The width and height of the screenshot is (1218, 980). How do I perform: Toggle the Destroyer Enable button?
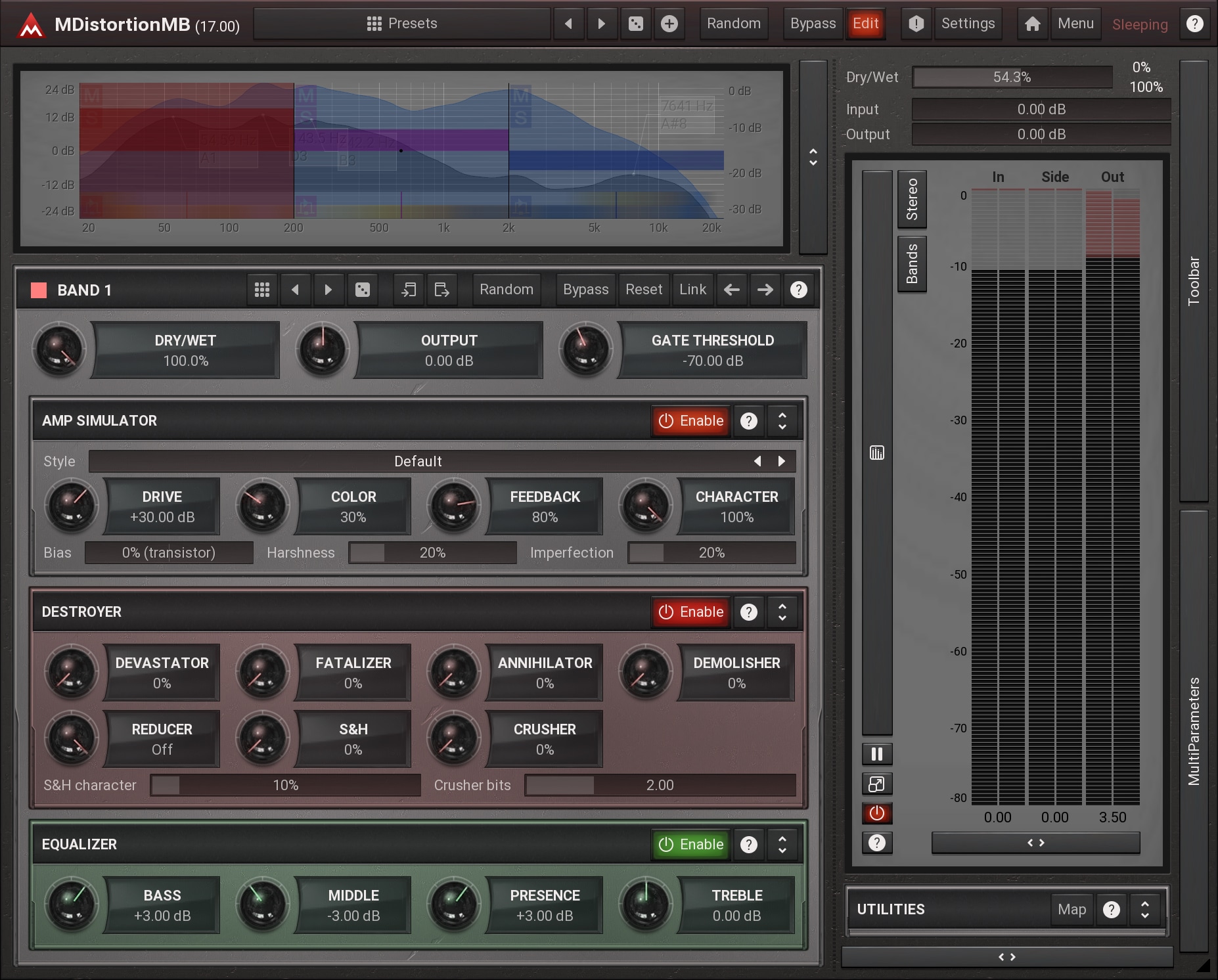[690, 612]
